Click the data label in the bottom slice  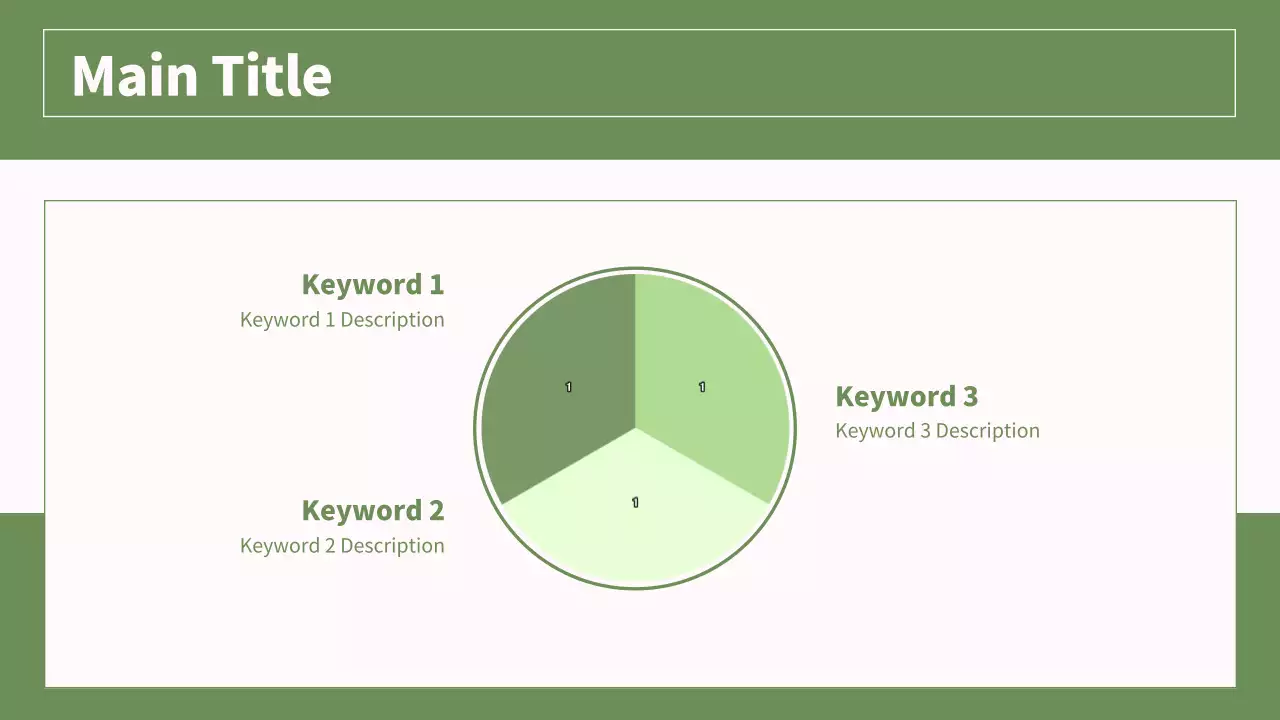tap(635, 502)
